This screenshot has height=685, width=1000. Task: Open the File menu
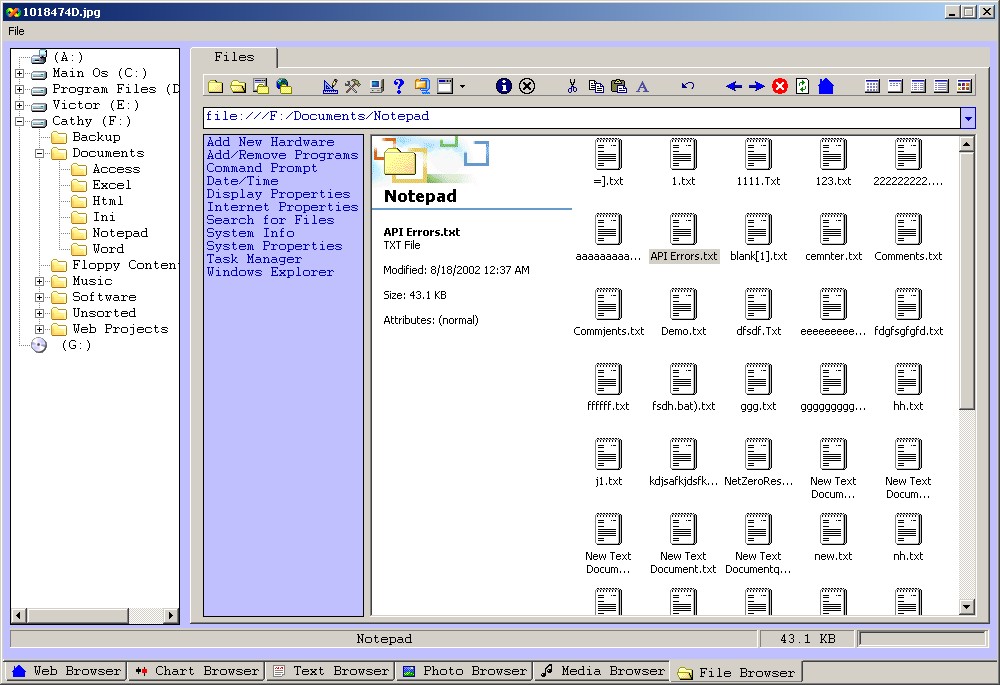pos(16,31)
